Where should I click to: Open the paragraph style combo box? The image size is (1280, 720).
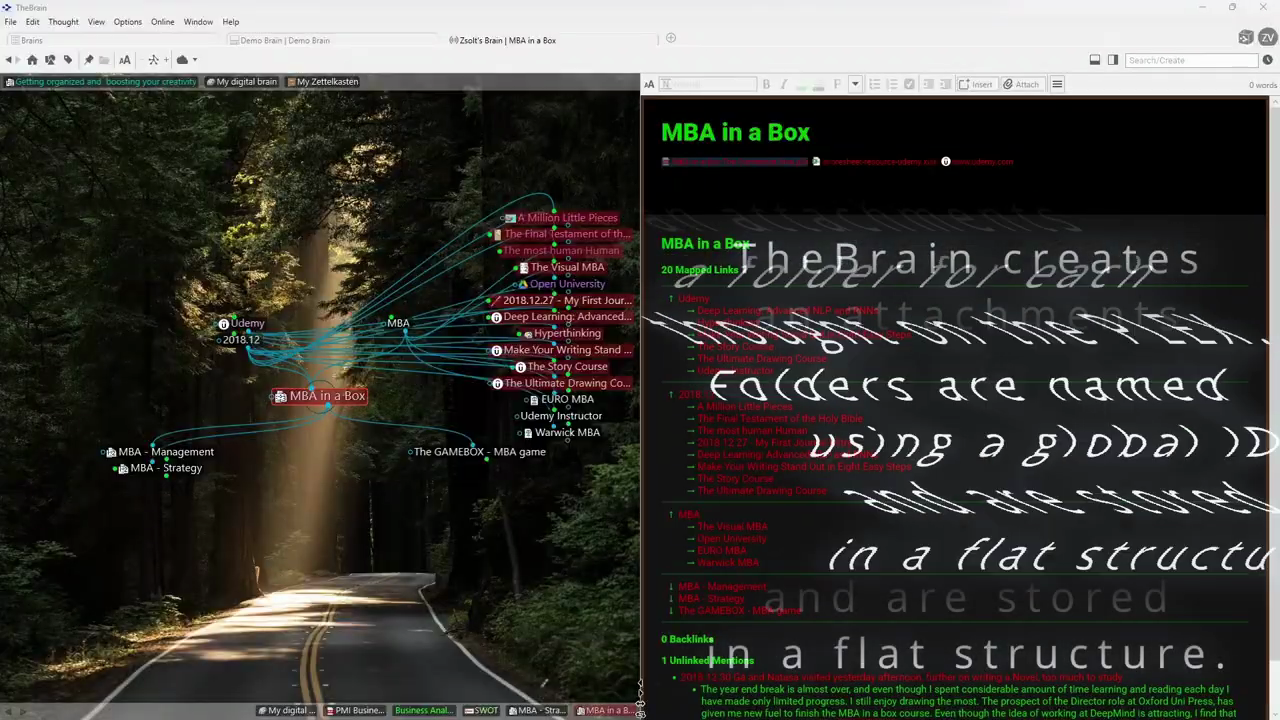pyautogui.click(x=708, y=84)
